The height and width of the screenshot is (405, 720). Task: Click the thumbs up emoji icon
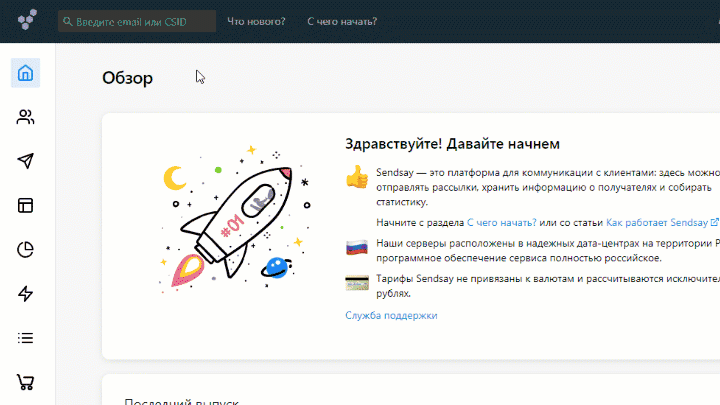pyautogui.click(x=356, y=177)
